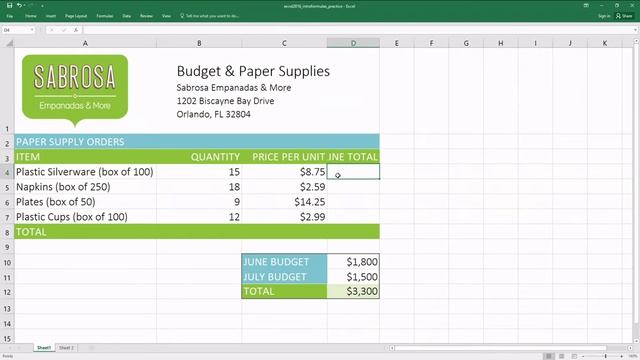Customize the Quick Access Toolbar dropdown

point(42,6)
